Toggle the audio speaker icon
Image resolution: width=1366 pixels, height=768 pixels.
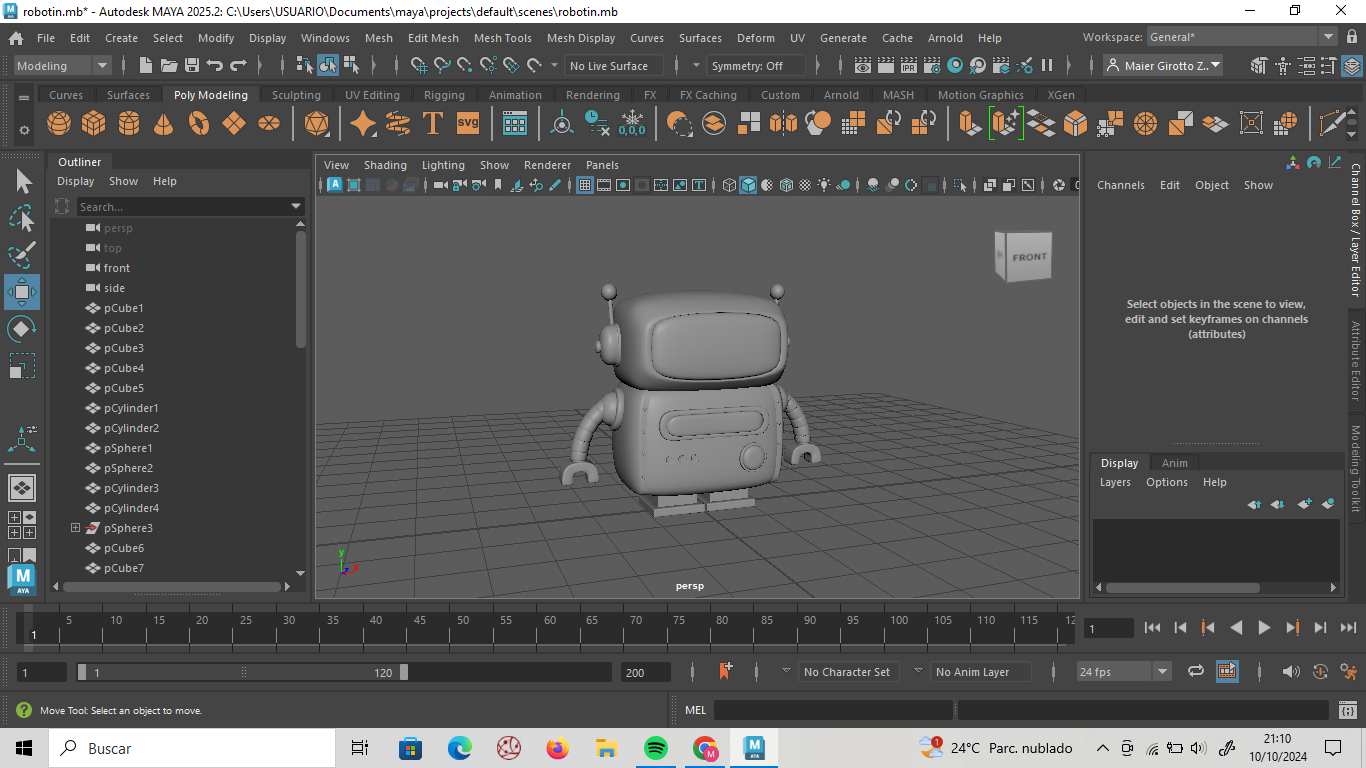pos(1291,672)
